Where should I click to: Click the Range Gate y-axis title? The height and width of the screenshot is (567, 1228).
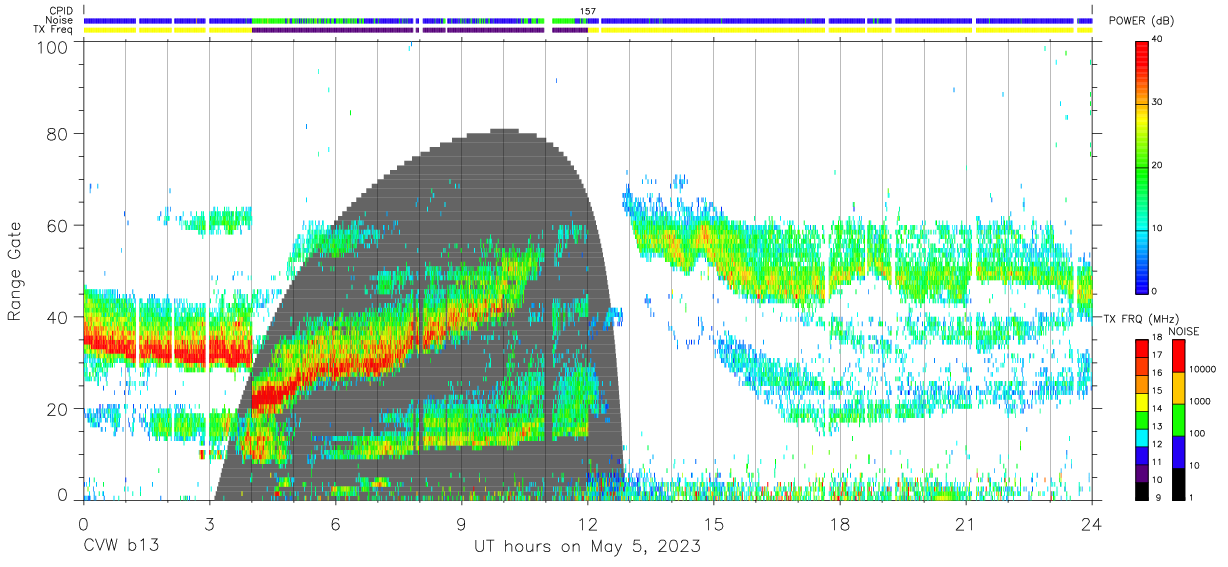click(x=16, y=272)
